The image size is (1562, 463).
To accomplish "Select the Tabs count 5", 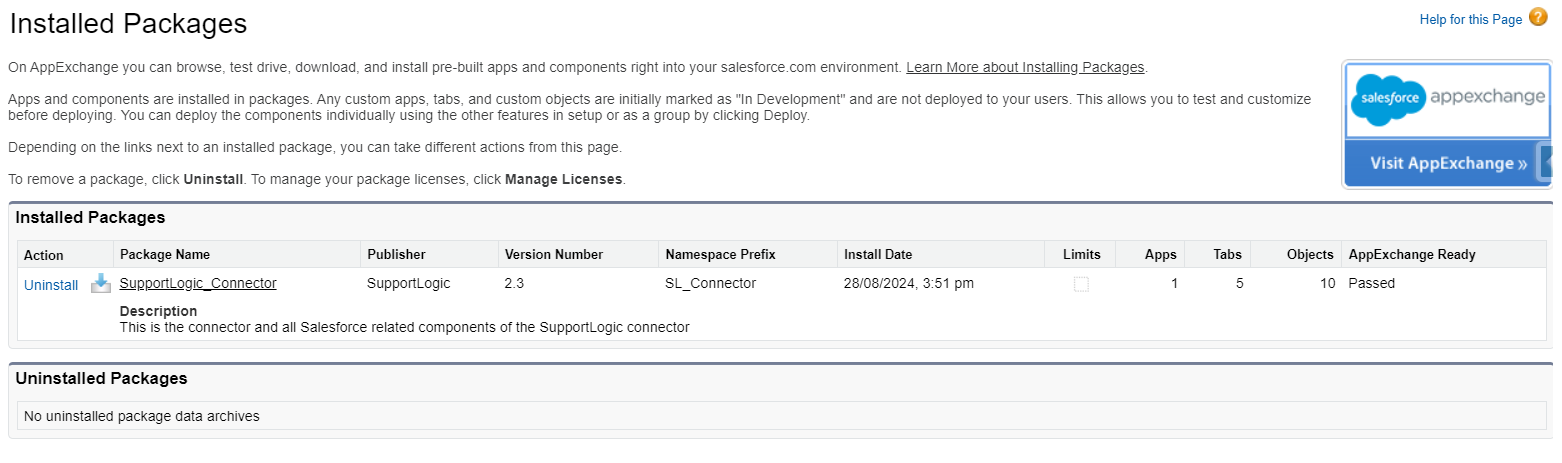I will click(x=1239, y=283).
